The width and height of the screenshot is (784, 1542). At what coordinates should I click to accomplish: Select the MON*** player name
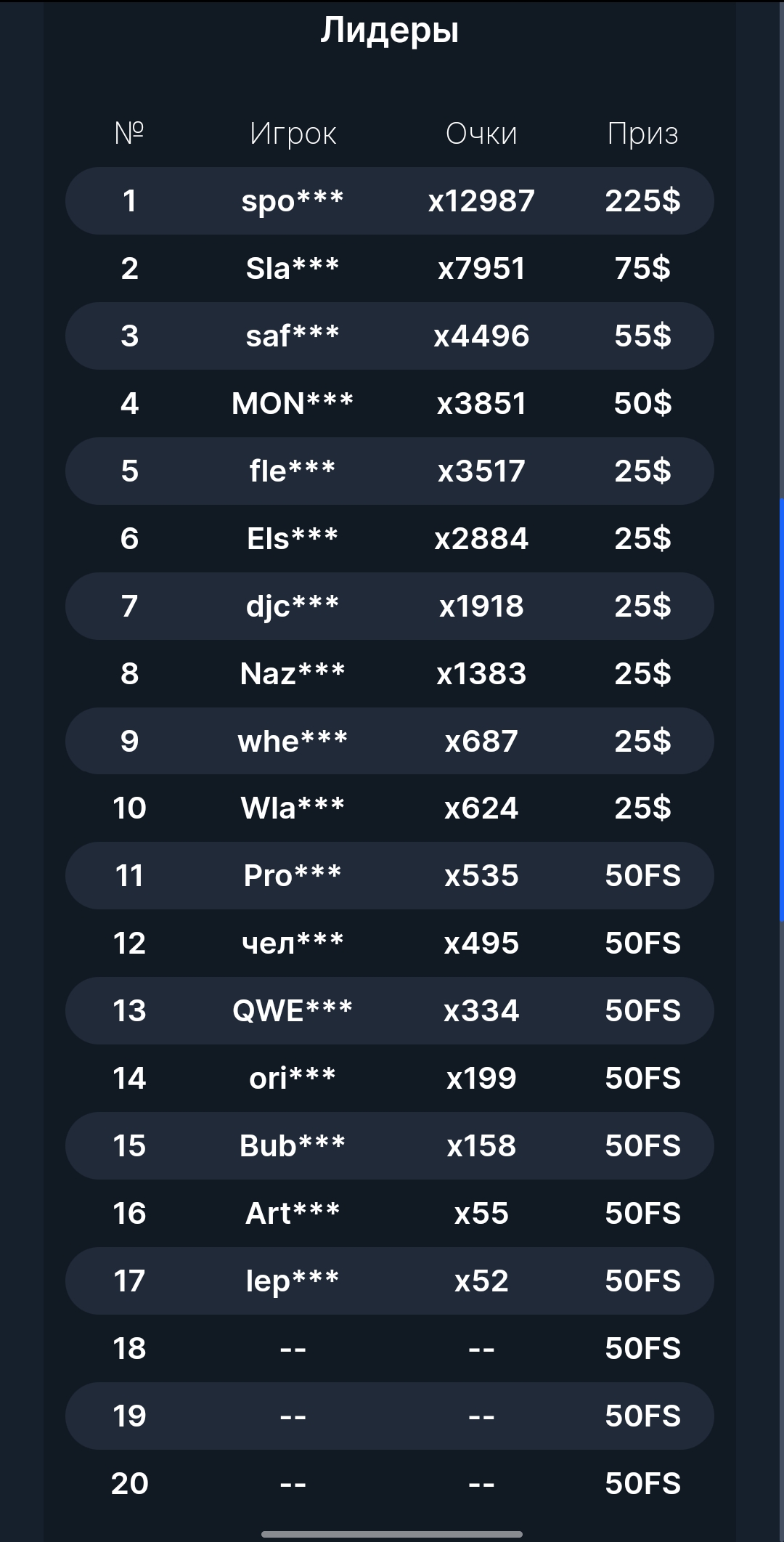(x=293, y=404)
